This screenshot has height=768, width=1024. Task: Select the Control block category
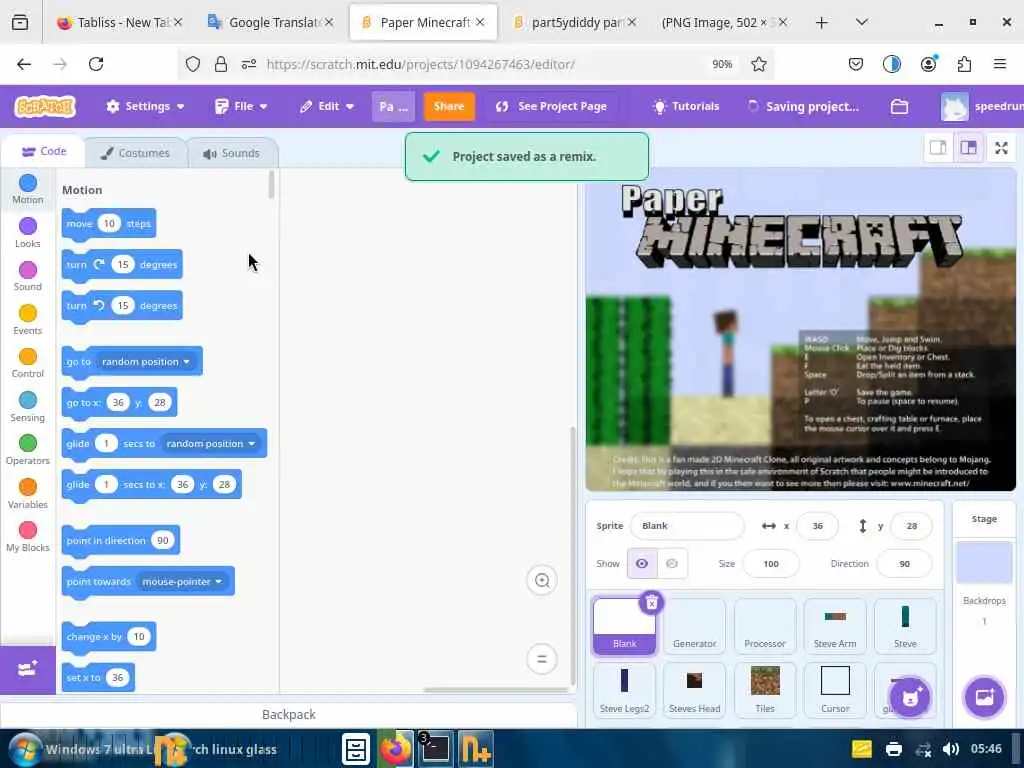pyautogui.click(x=27, y=363)
